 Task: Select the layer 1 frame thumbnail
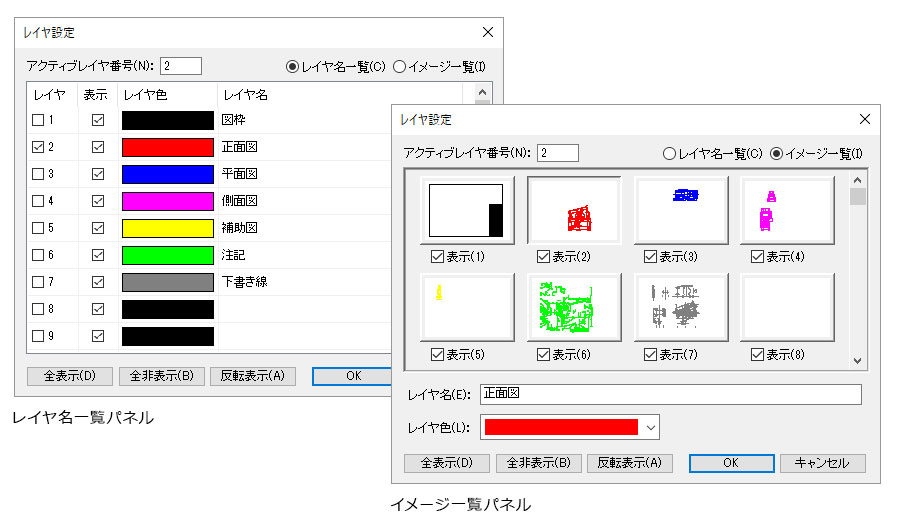click(x=467, y=211)
